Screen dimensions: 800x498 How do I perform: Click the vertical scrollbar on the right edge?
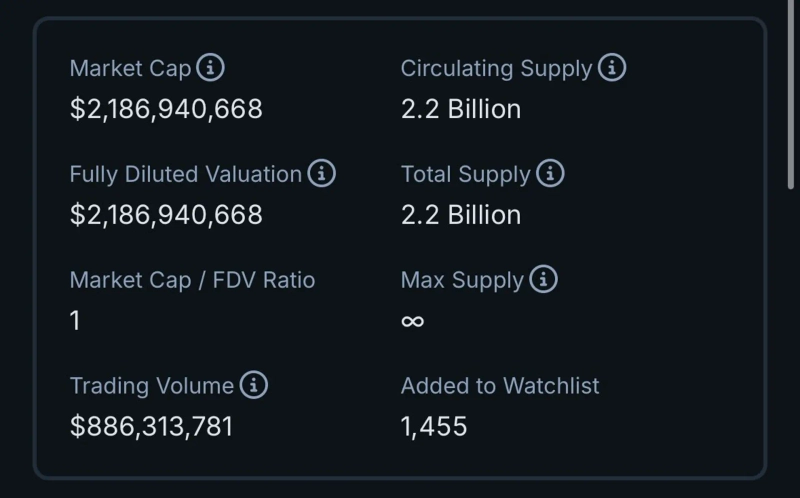[x=792, y=100]
